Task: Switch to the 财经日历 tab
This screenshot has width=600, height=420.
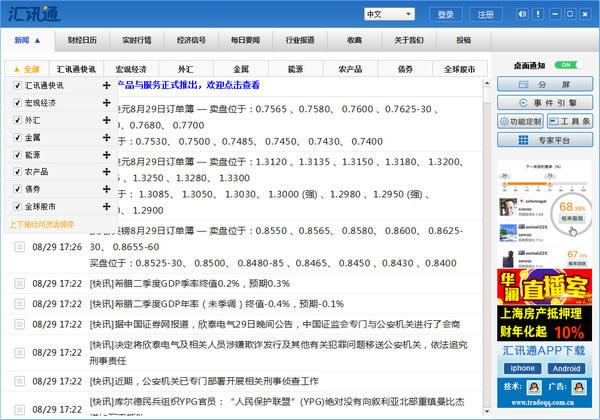Action: (82, 41)
